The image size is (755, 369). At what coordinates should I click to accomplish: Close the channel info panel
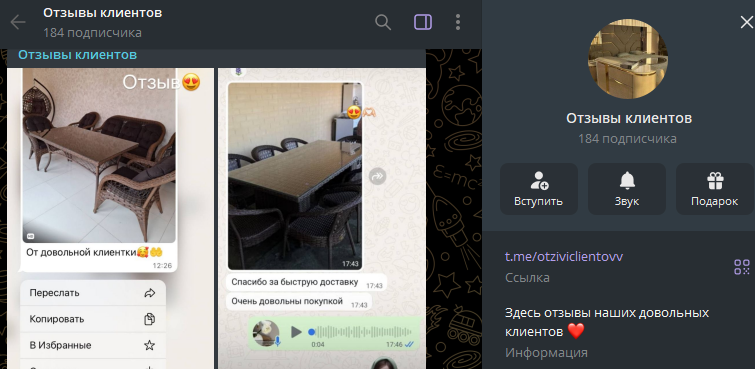(746, 22)
